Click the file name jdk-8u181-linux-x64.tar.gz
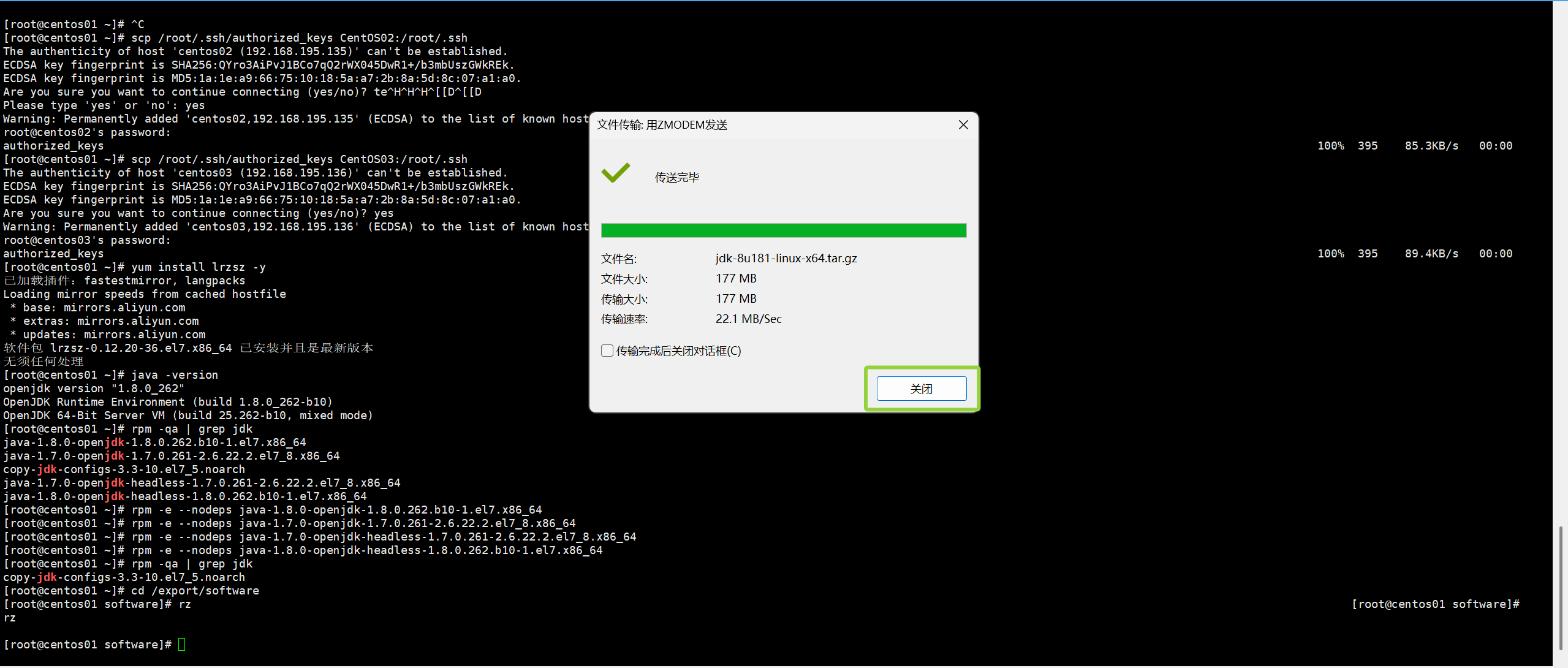This screenshot has height=668, width=1568. 786,258
